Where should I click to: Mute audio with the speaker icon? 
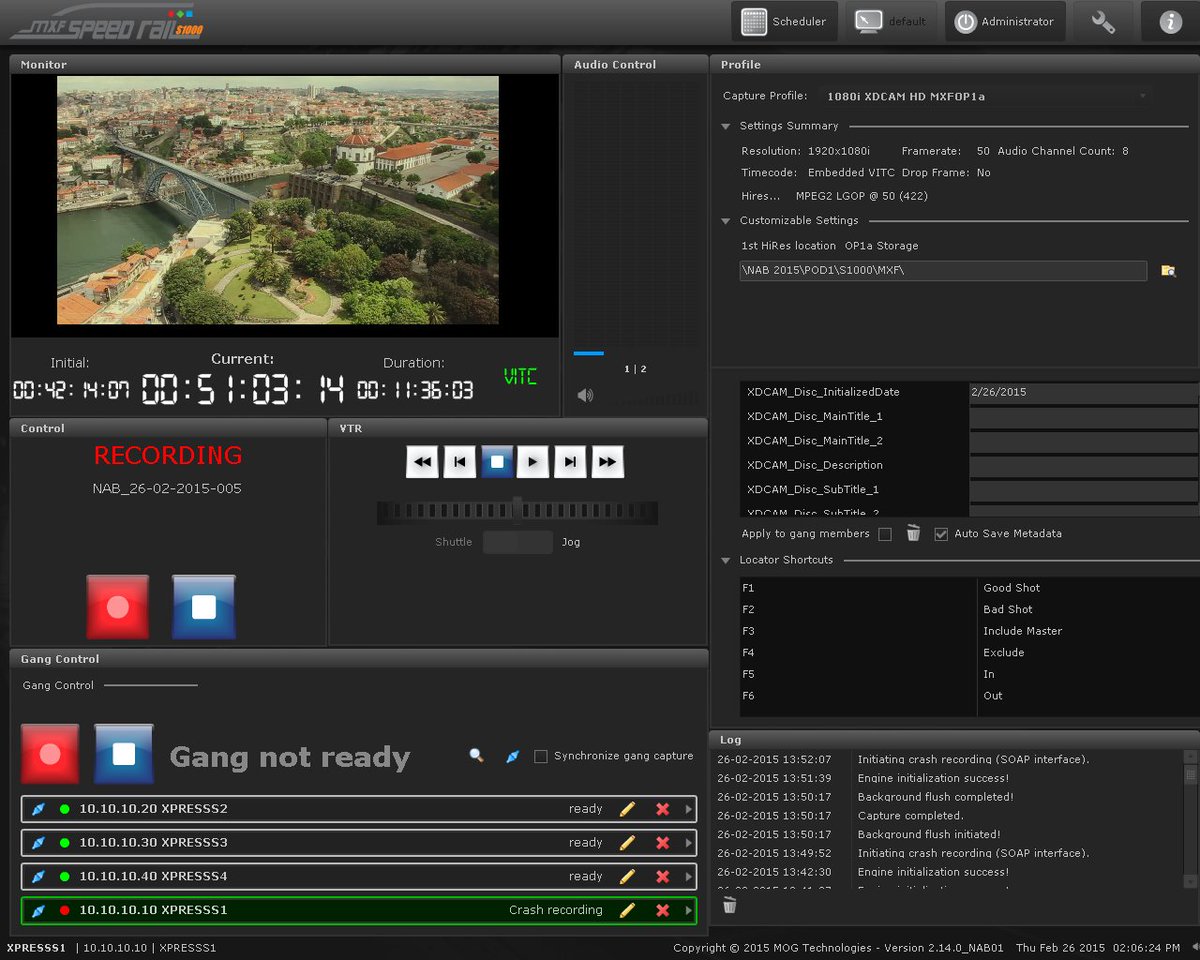[585, 395]
